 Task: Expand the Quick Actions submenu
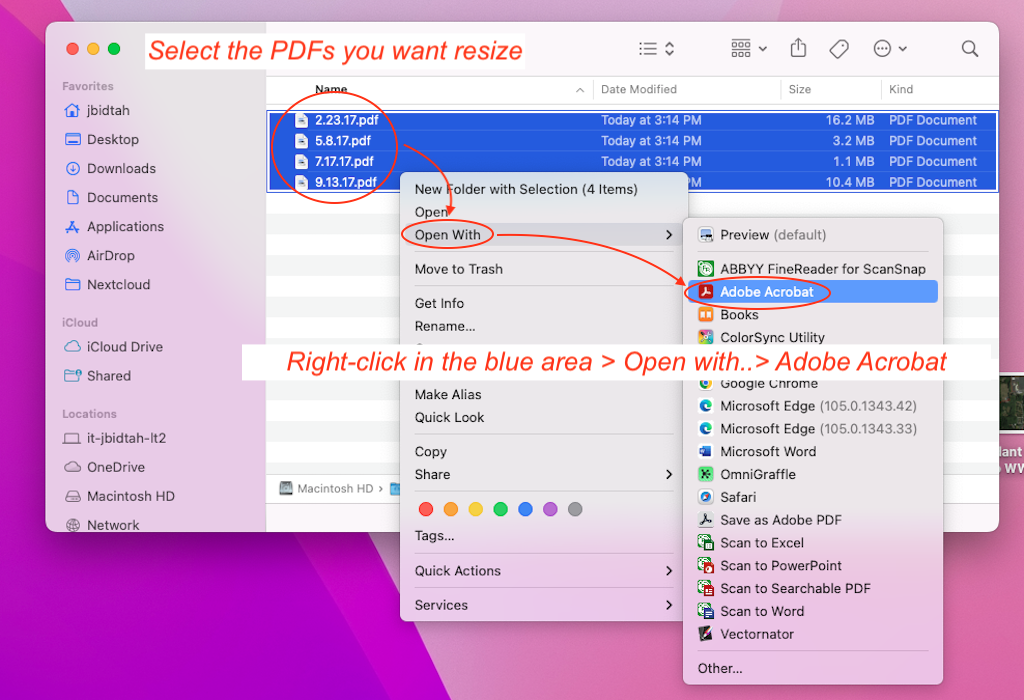coord(543,571)
